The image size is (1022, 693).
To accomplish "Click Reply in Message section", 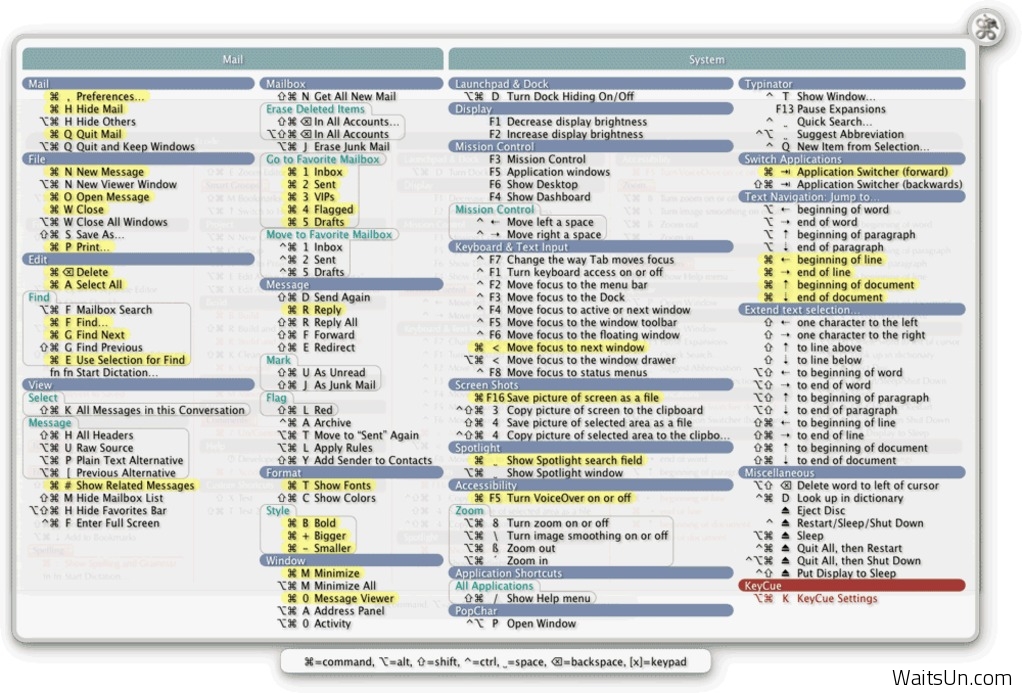I will (328, 310).
